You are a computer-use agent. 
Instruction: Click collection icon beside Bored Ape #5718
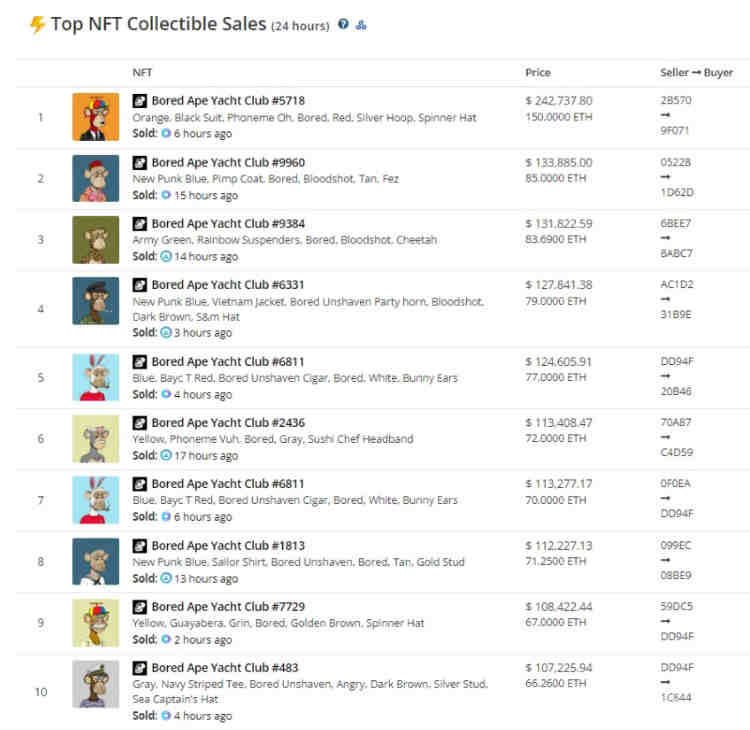(x=139, y=101)
